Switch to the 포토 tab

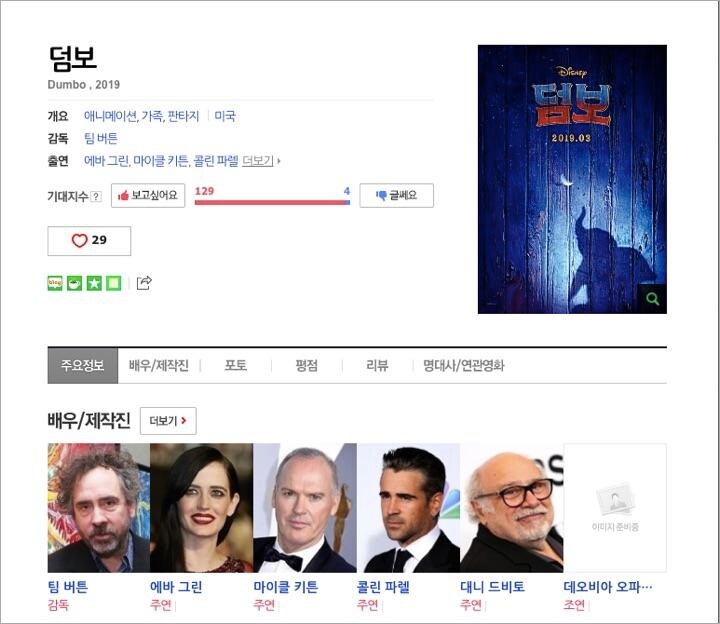pyautogui.click(x=236, y=365)
